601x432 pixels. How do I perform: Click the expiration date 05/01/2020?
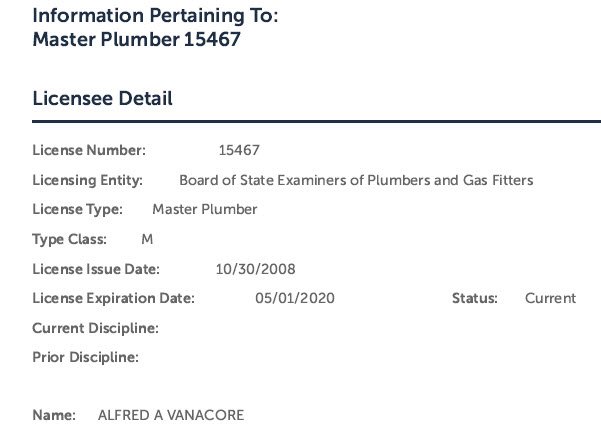294,298
